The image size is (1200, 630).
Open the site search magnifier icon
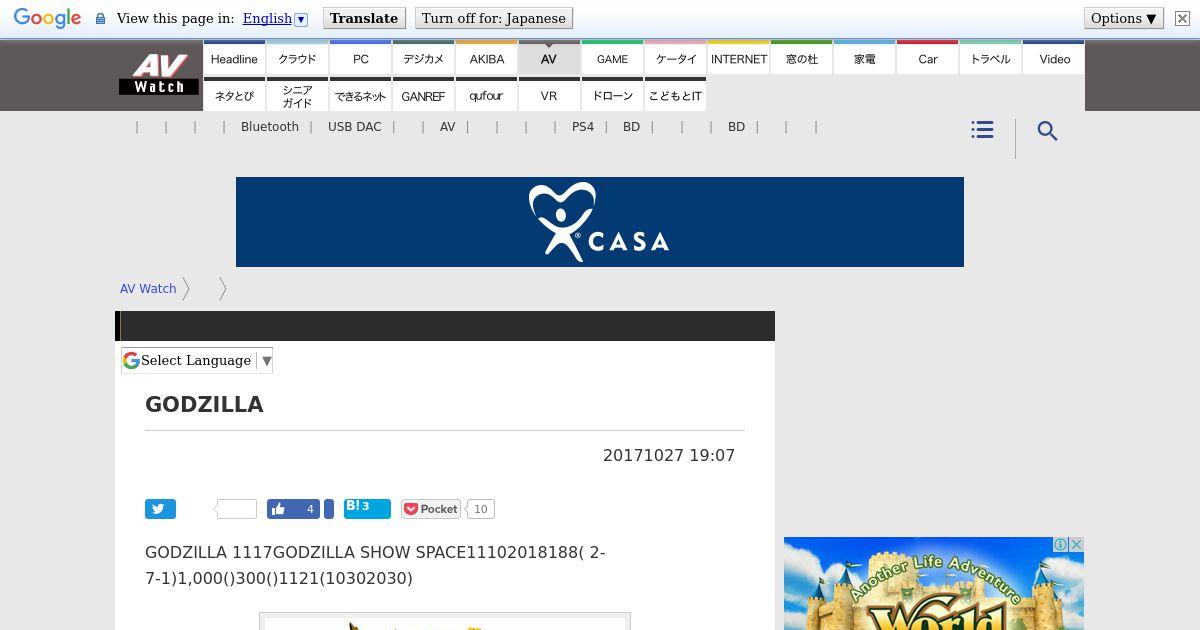1047,131
